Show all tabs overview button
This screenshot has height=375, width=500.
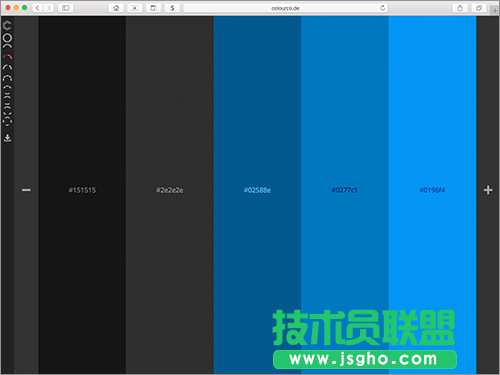(479, 8)
